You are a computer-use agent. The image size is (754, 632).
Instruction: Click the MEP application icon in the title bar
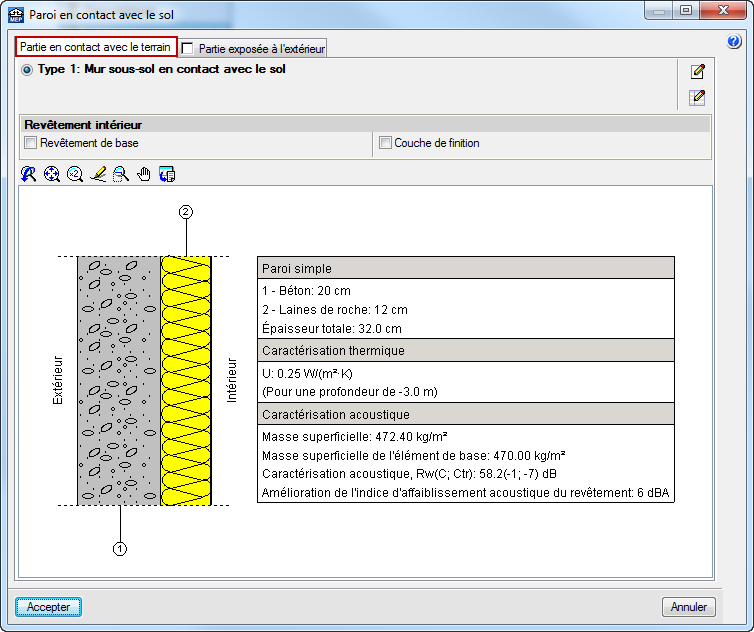point(16,14)
